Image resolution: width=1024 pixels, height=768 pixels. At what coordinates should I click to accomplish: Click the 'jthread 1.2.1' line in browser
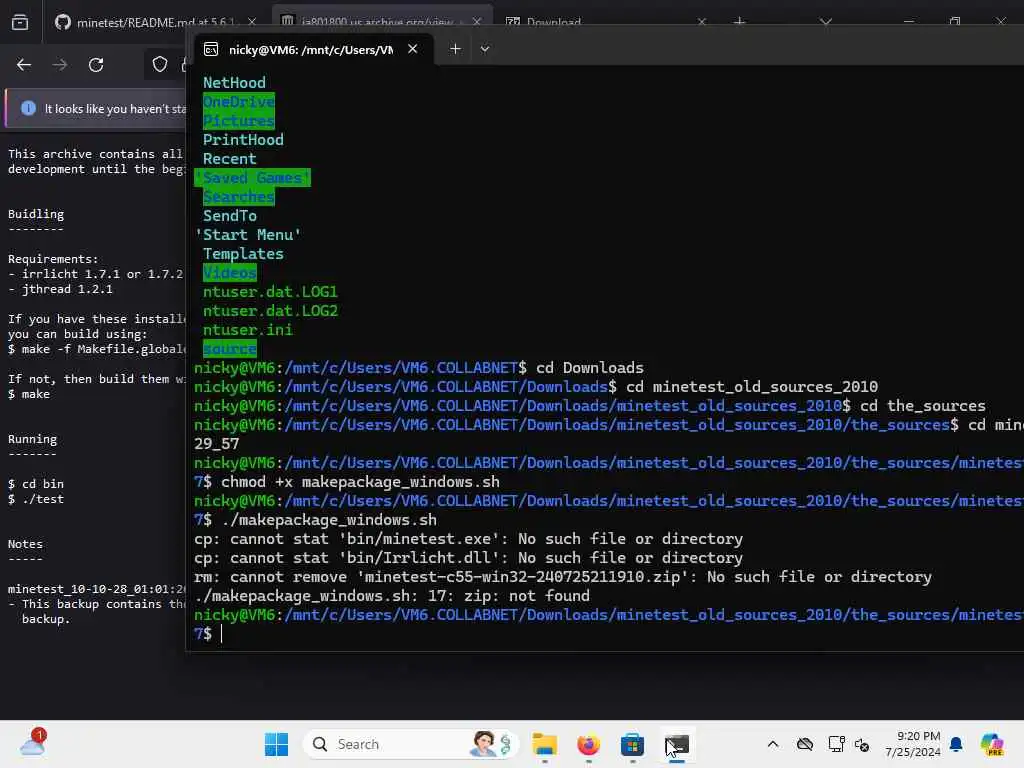pos(60,289)
